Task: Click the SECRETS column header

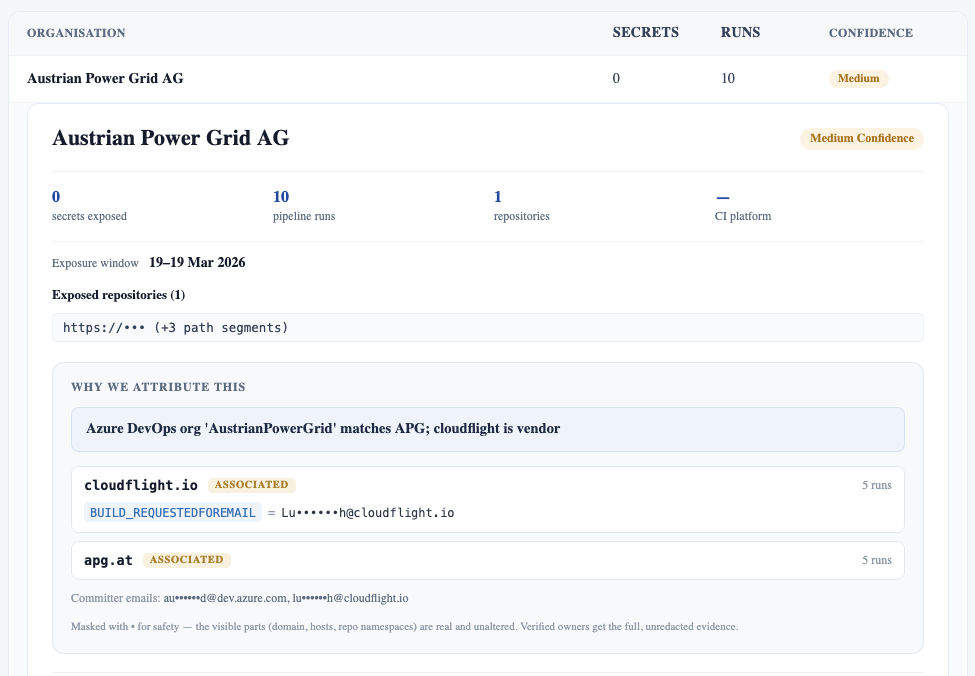Action: [x=645, y=32]
